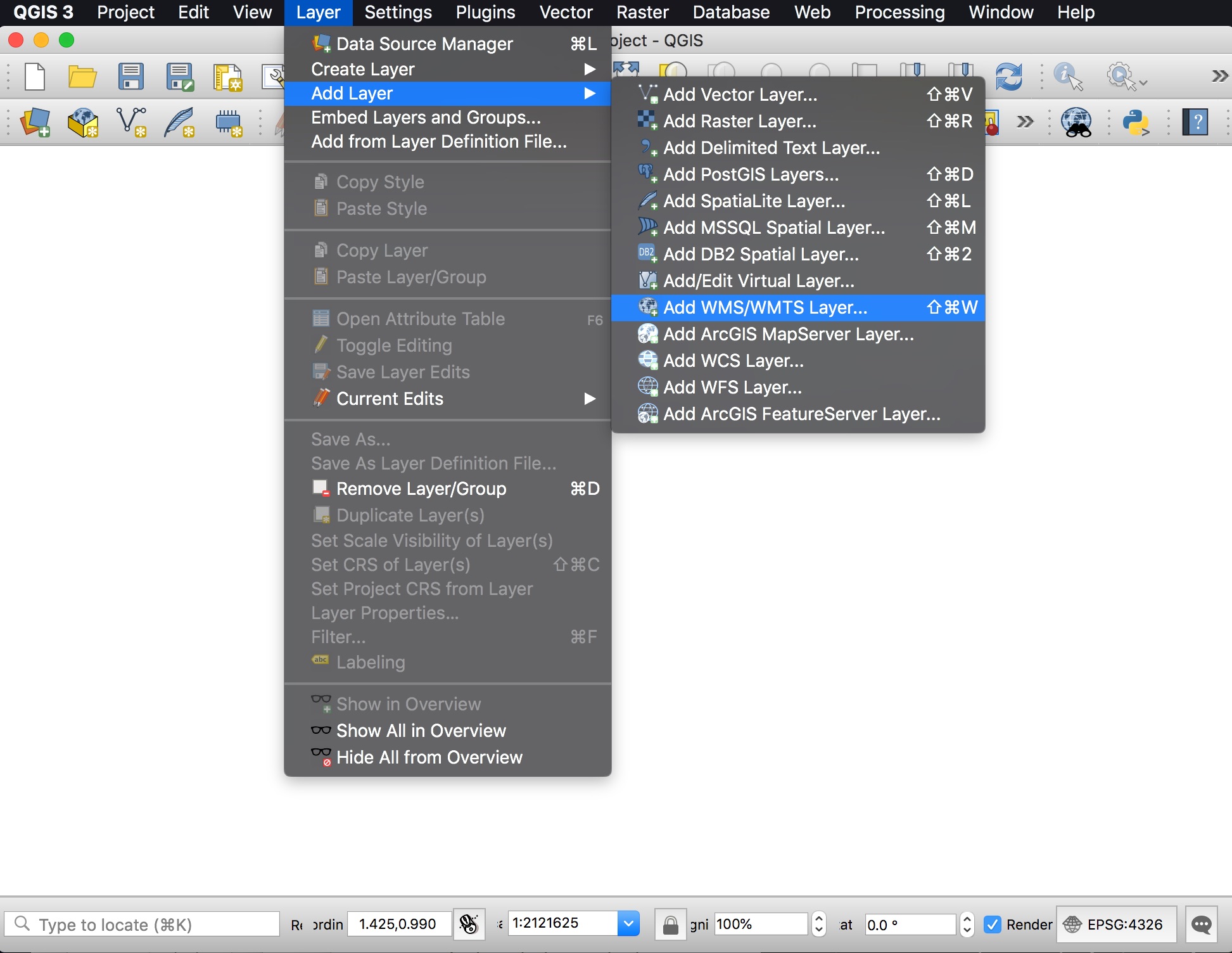Click the rotation angle input field

coord(911,924)
